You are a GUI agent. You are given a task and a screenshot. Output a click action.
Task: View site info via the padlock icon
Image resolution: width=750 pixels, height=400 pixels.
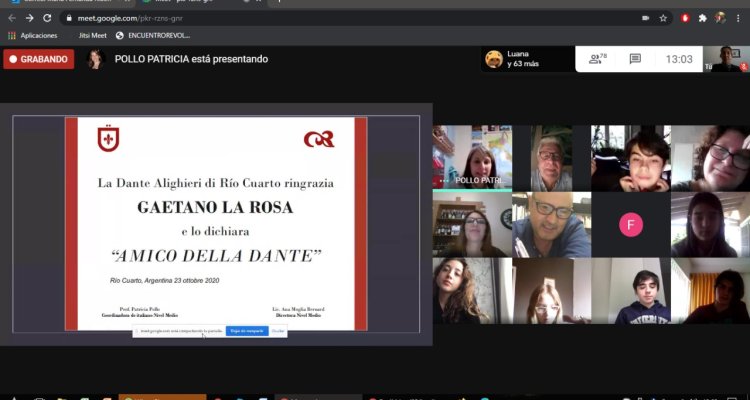coord(69,18)
